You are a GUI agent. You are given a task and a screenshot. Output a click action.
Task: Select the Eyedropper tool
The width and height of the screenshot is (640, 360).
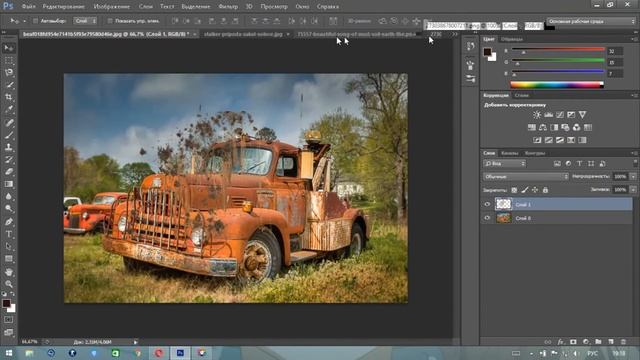click(9, 109)
